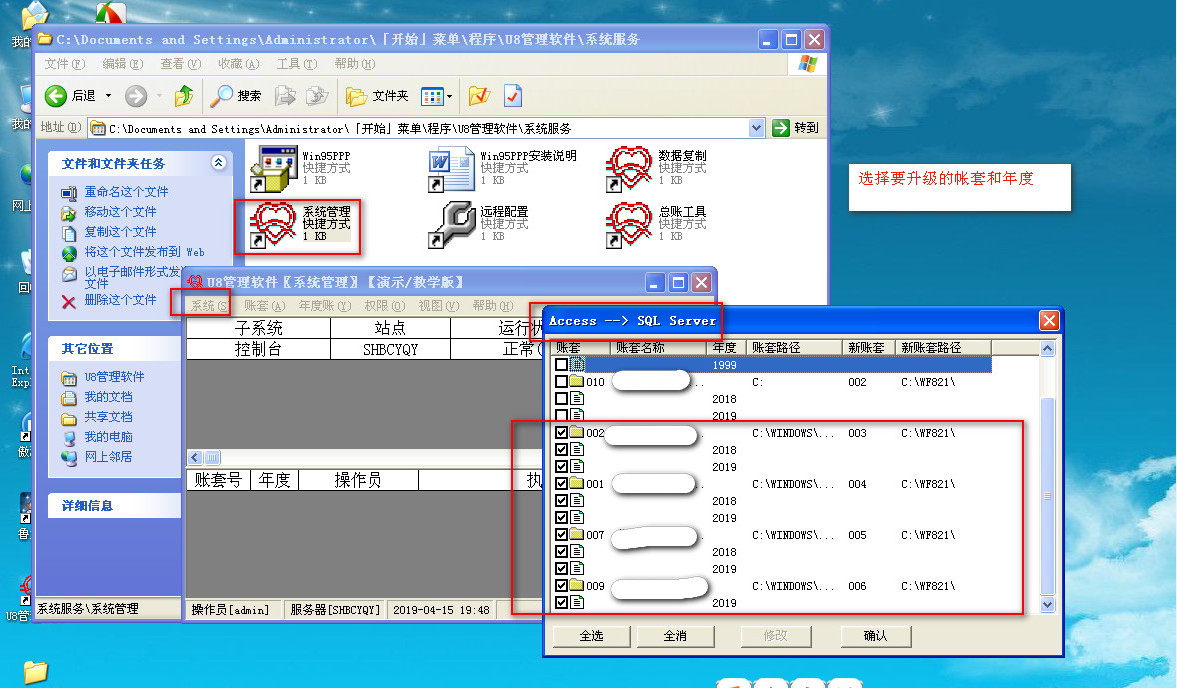The image size is (1177, 688).
Task: Open the 总账工具 shortcut
Action: click(629, 224)
